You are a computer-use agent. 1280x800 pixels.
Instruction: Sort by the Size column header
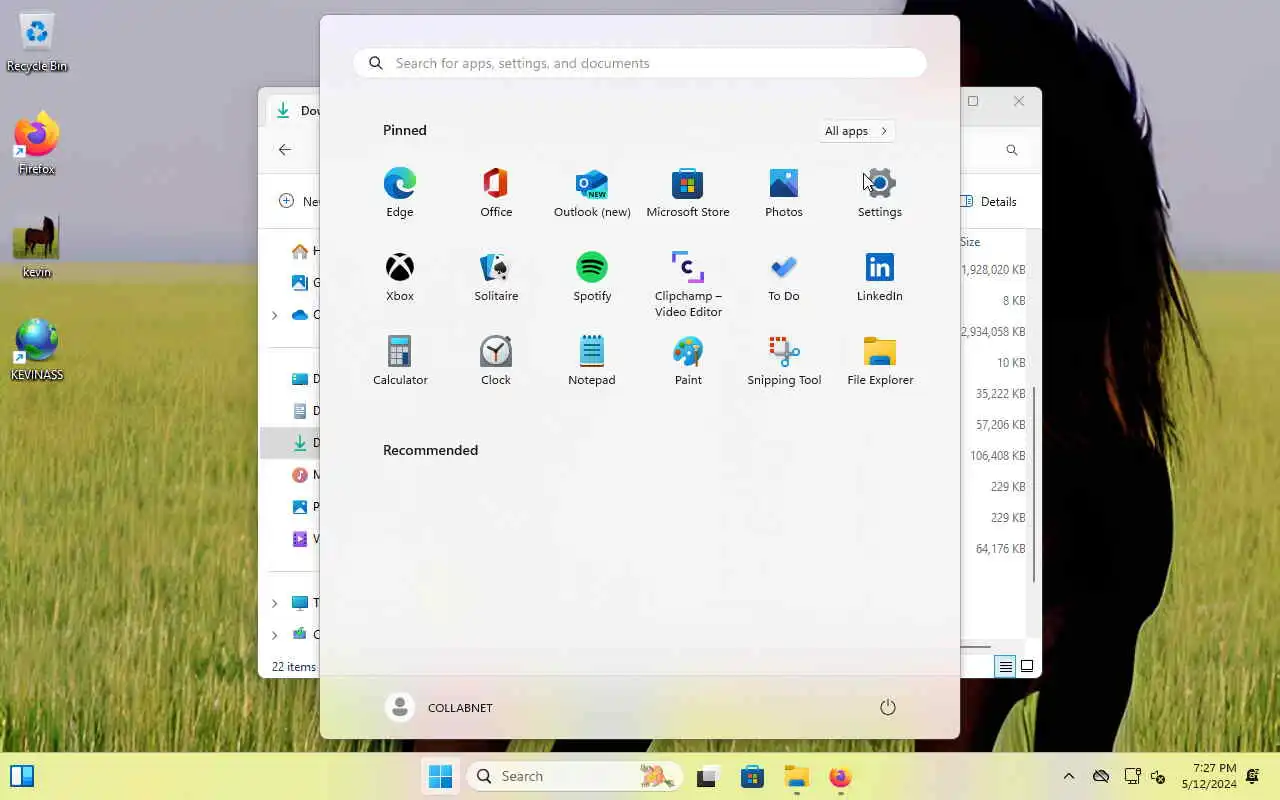pos(970,242)
